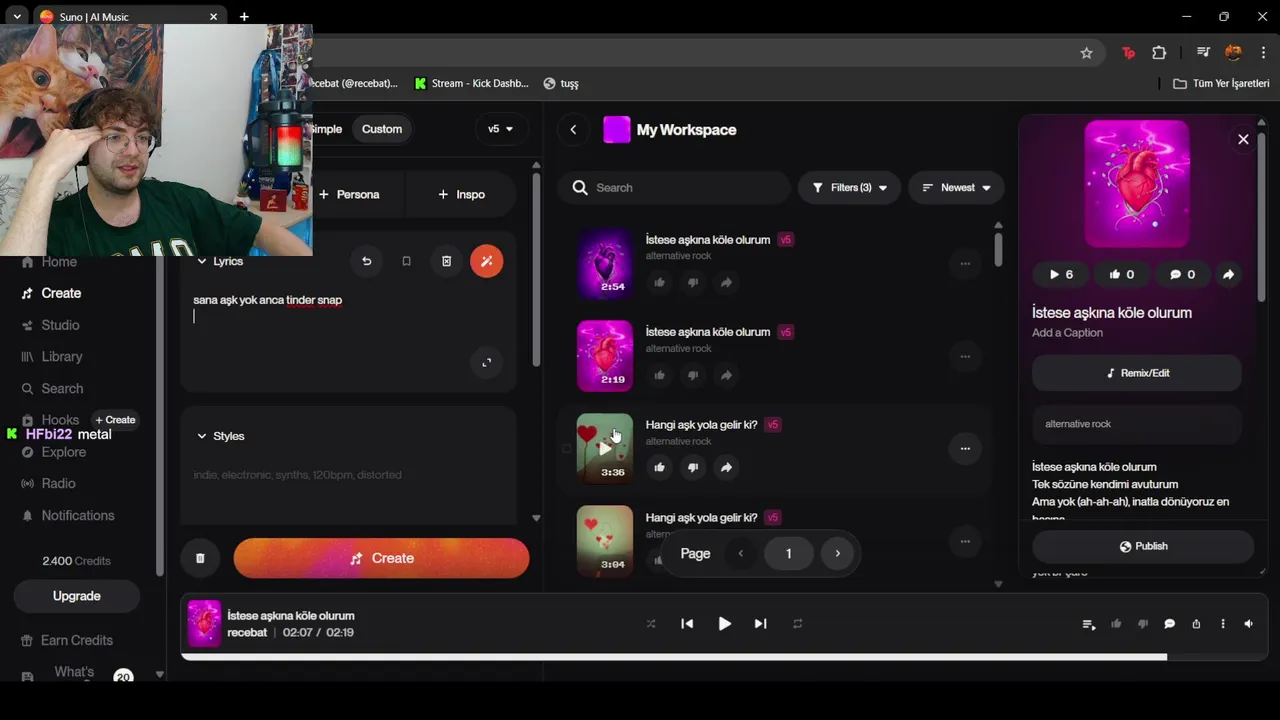Screen dimensions: 1280x720
Task: Click the orange Create song button
Action: point(381,558)
